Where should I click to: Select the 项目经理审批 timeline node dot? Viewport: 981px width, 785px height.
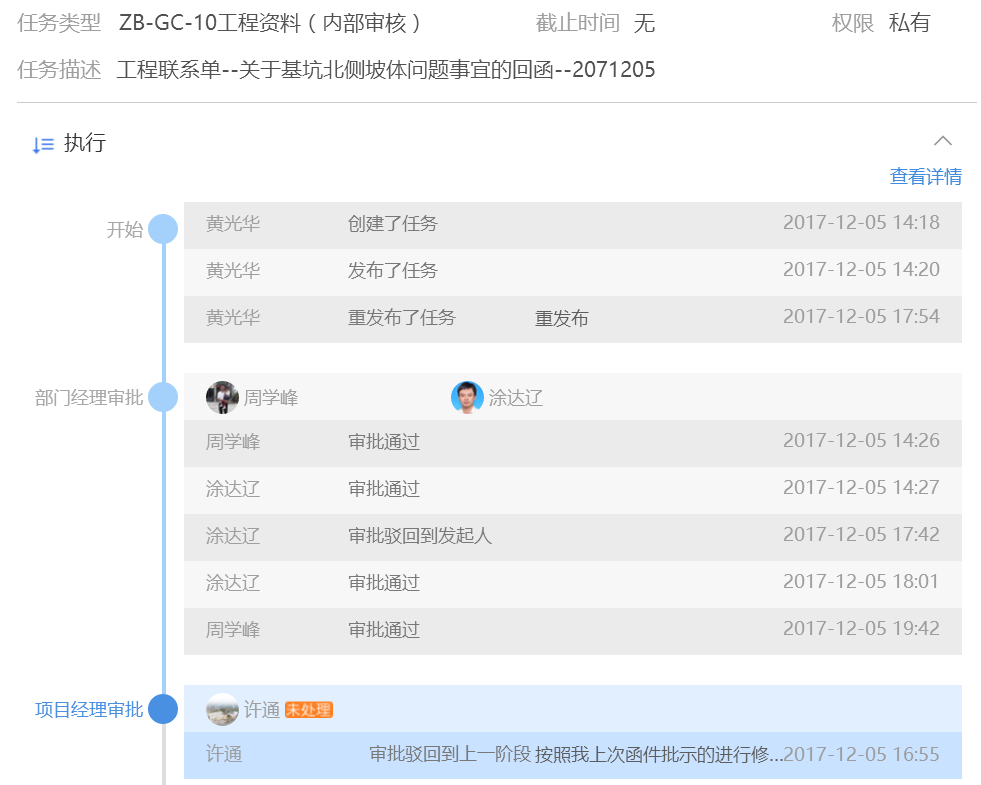pos(163,709)
